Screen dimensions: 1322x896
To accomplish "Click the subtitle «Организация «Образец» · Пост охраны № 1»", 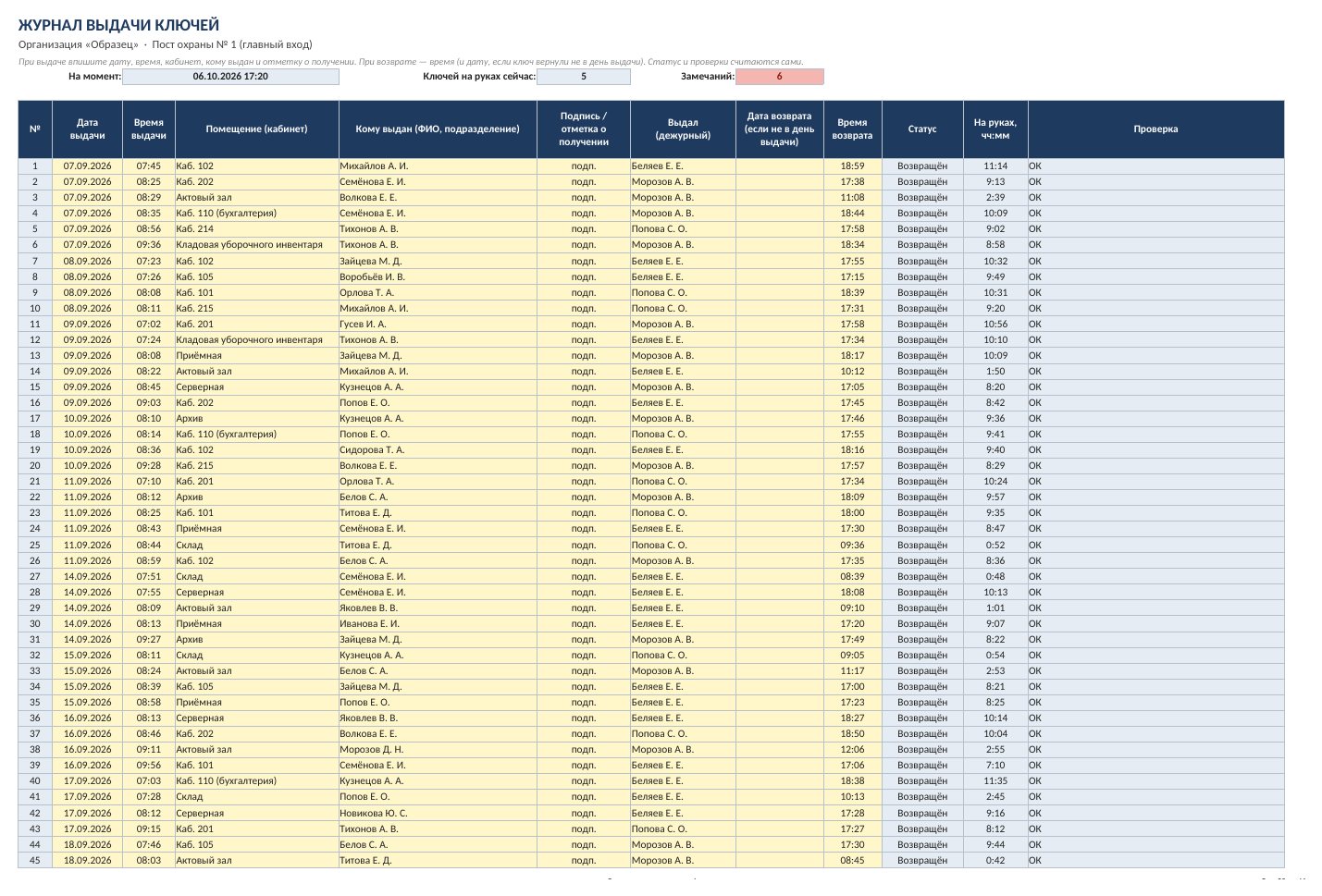I will pos(166,44).
